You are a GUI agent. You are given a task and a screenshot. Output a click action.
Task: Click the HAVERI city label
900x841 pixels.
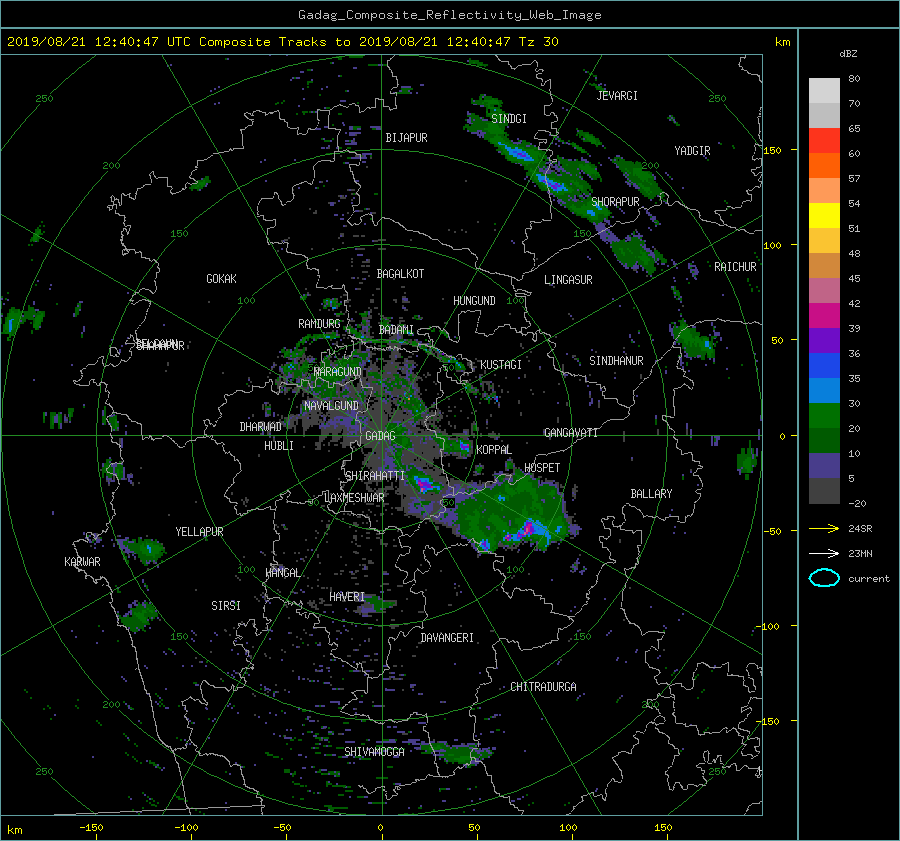pos(347,598)
